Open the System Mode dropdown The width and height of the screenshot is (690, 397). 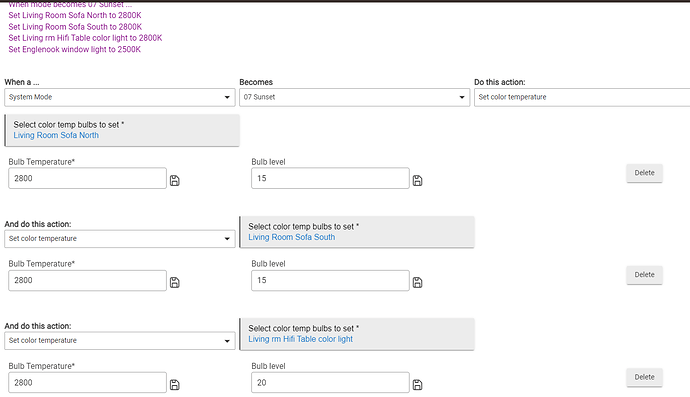(x=120, y=97)
